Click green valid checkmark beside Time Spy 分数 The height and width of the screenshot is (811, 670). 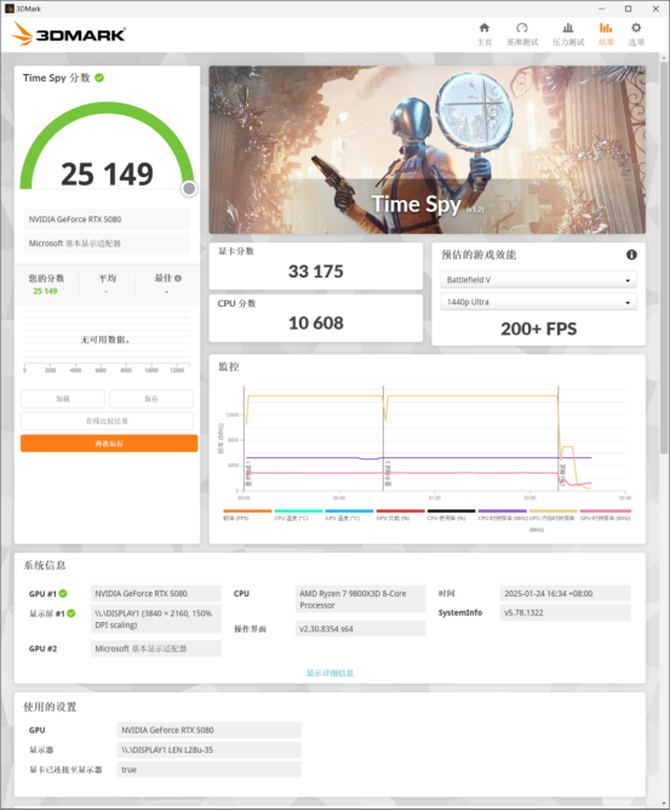[99, 78]
